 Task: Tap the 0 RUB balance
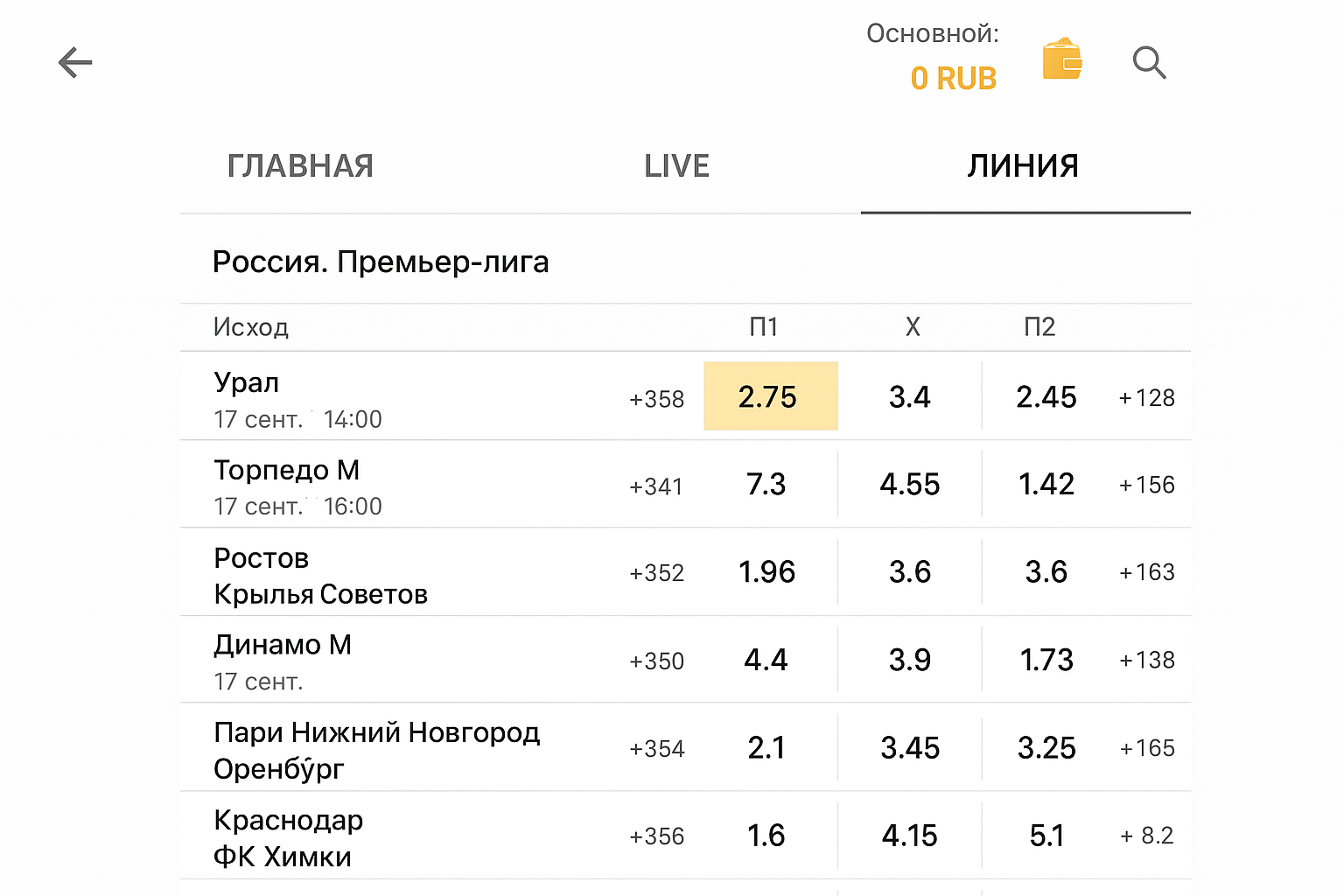click(x=953, y=79)
